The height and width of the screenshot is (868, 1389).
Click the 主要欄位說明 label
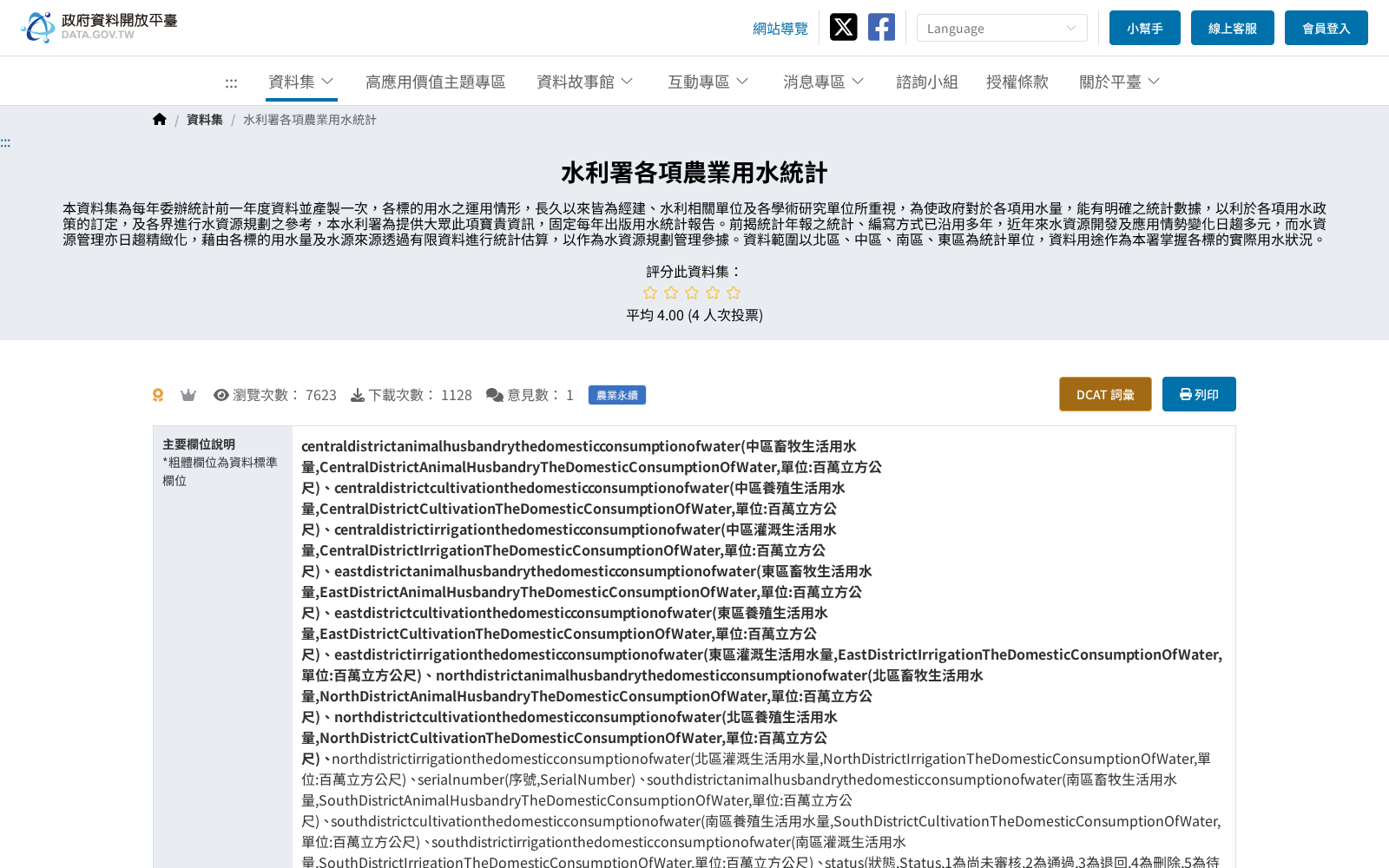pyautogui.click(x=199, y=444)
